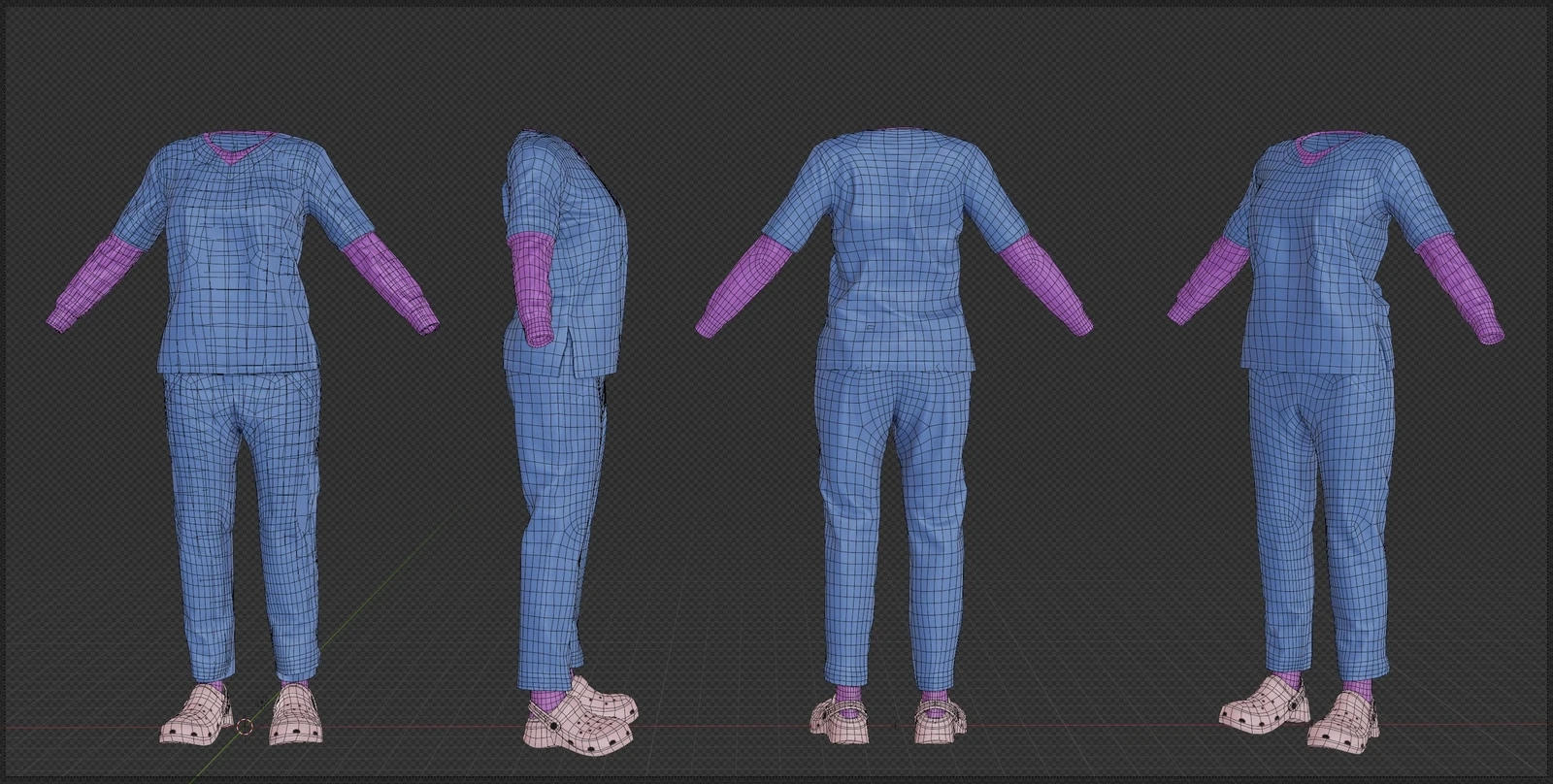Click the 3D cursor beside front-view shoes
This screenshot has width=1553, height=784.
click(245, 725)
